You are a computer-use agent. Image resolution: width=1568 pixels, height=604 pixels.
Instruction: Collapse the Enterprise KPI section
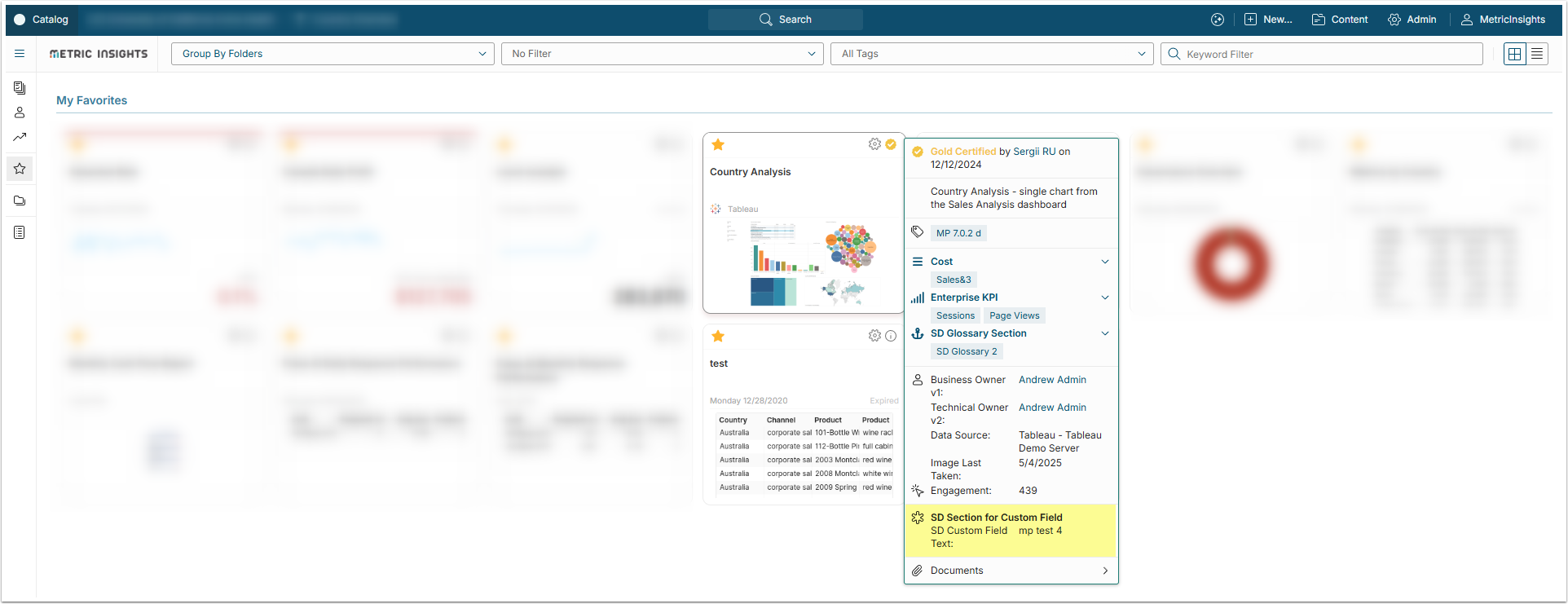coord(1105,298)
